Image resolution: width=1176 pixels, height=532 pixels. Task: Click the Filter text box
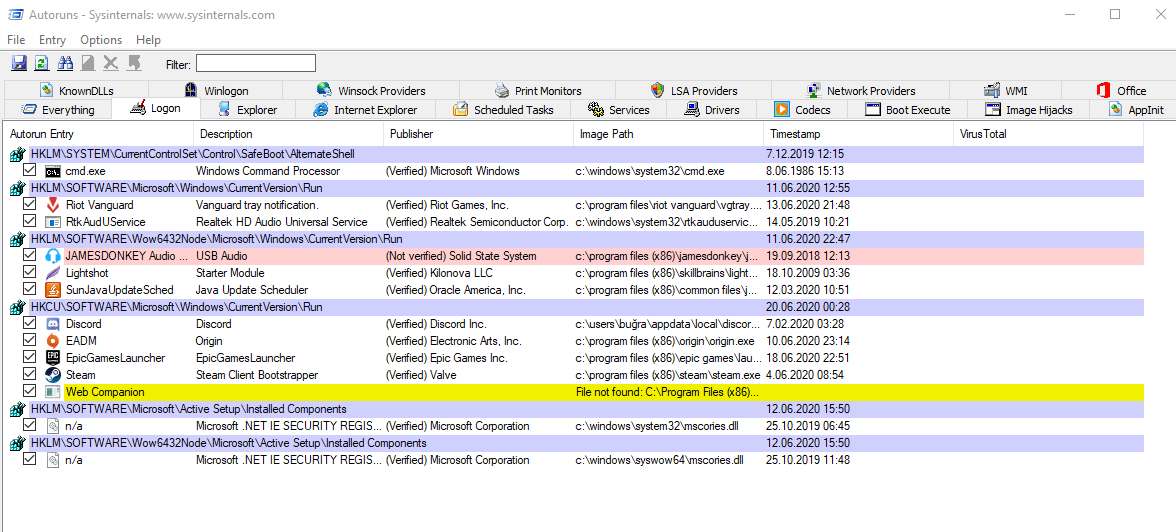[256, 63]
